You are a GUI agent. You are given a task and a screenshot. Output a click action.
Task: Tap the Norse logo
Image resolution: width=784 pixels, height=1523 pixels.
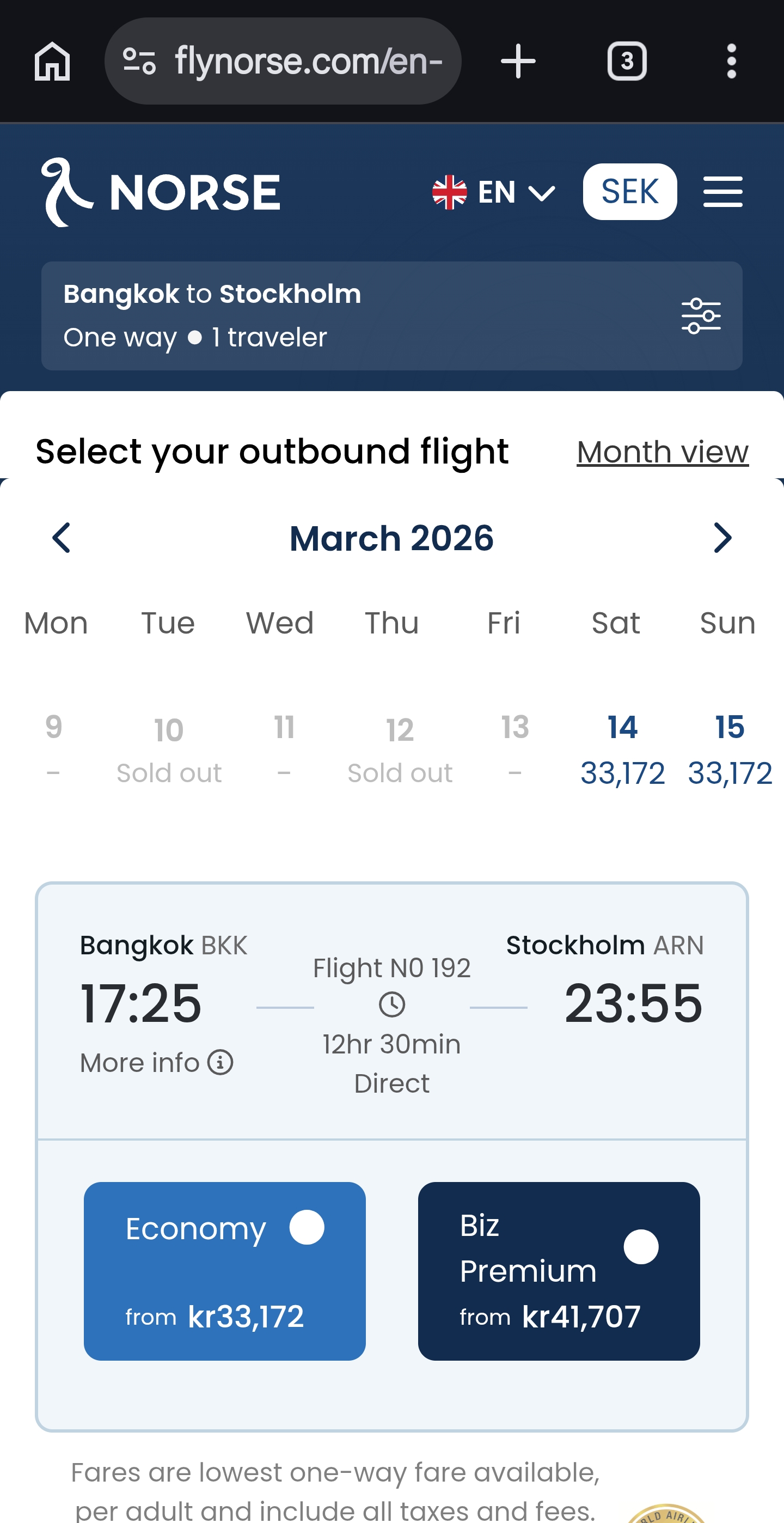tap(161, 192)
